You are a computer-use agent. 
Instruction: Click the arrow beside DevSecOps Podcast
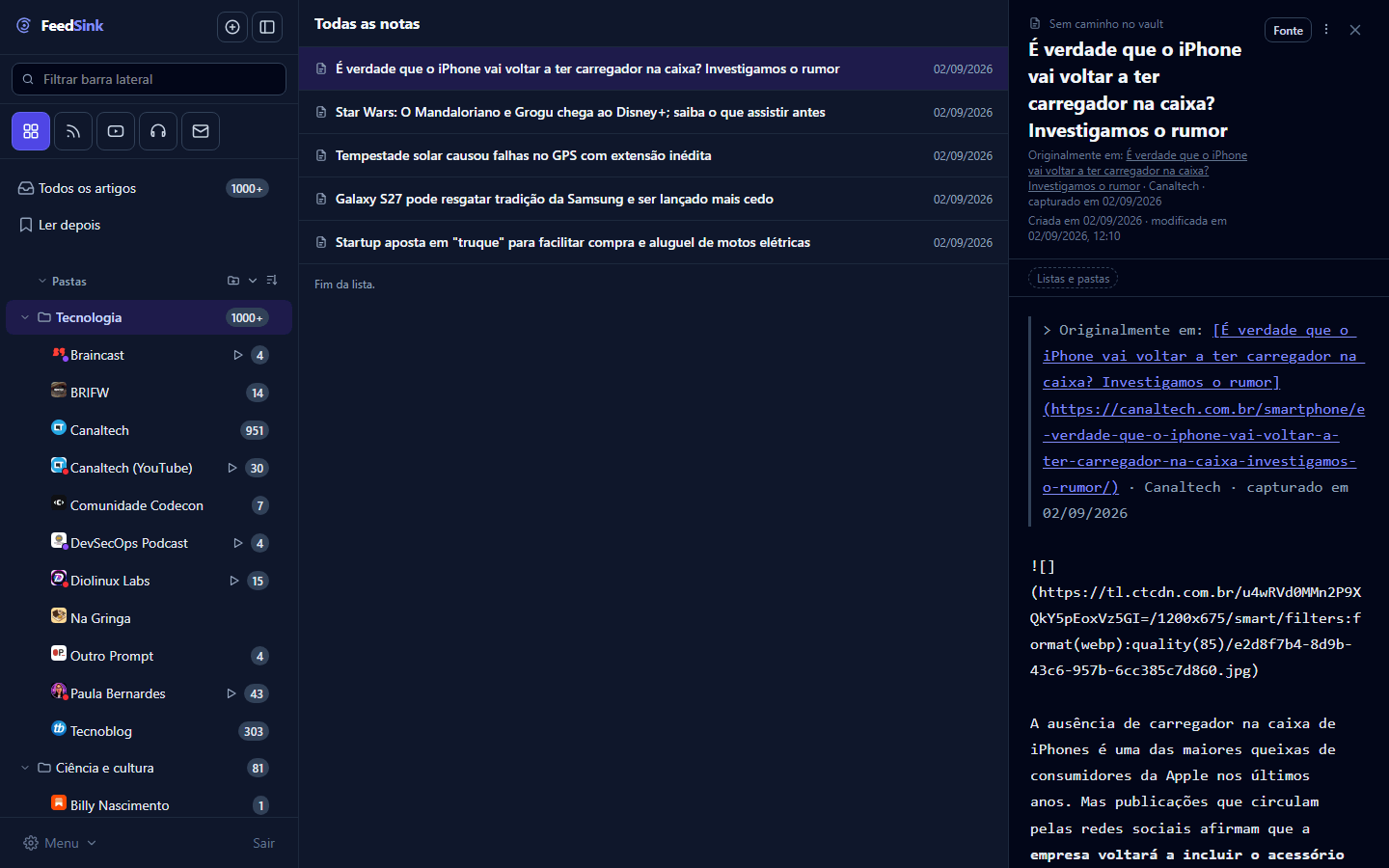(238, 543)
